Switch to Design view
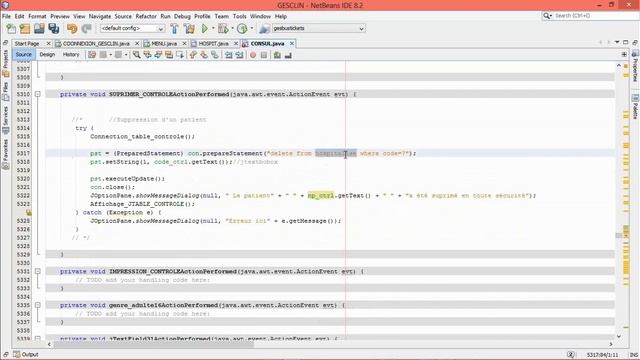 (x=47, y=54)
